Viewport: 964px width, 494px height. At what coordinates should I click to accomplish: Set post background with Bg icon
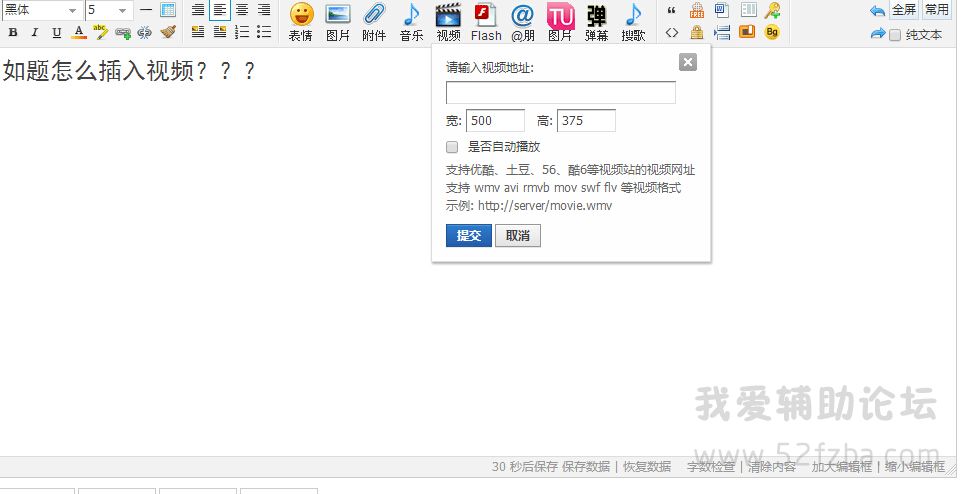(772, 32)
